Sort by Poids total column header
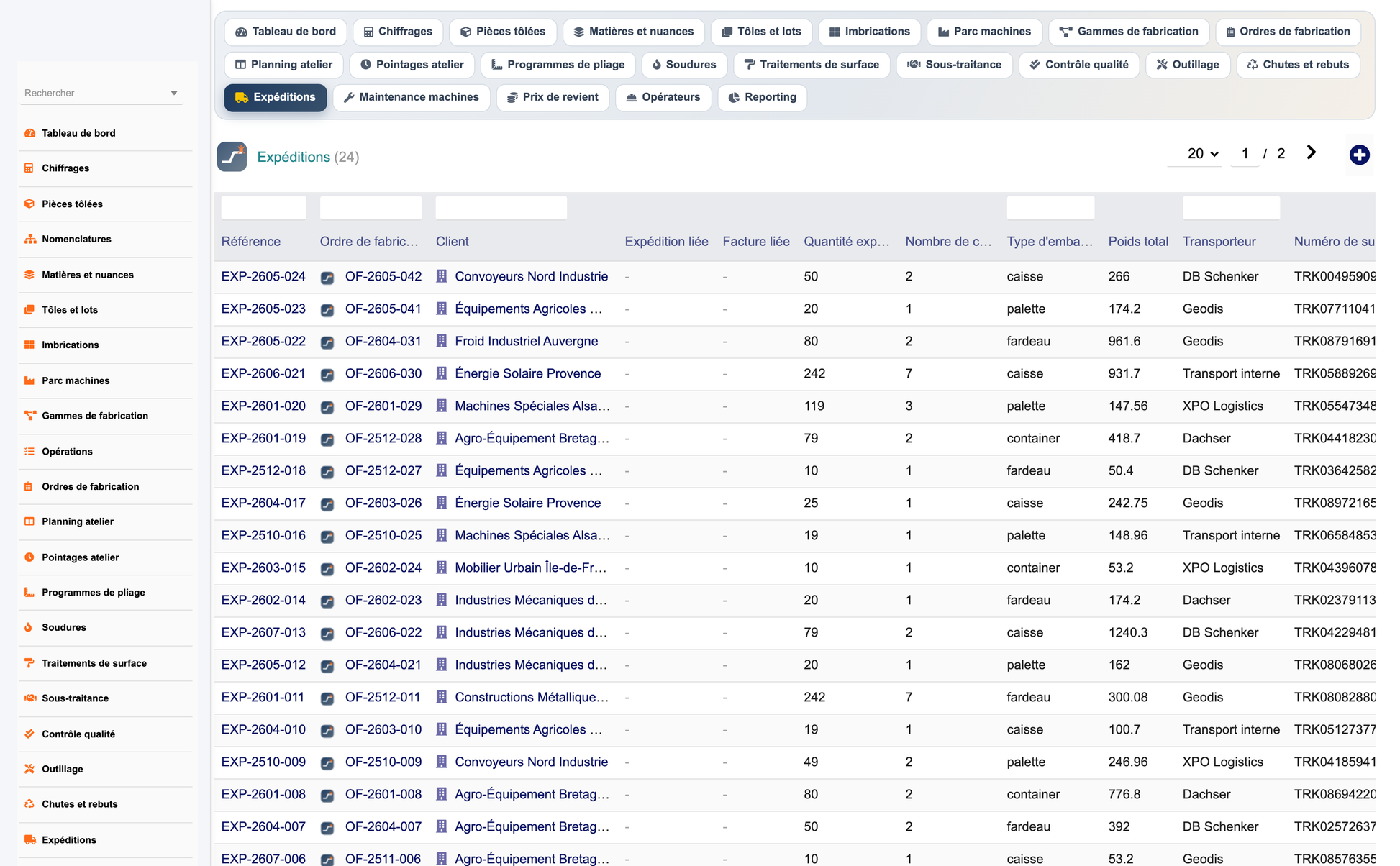 tap(1138, 242)
